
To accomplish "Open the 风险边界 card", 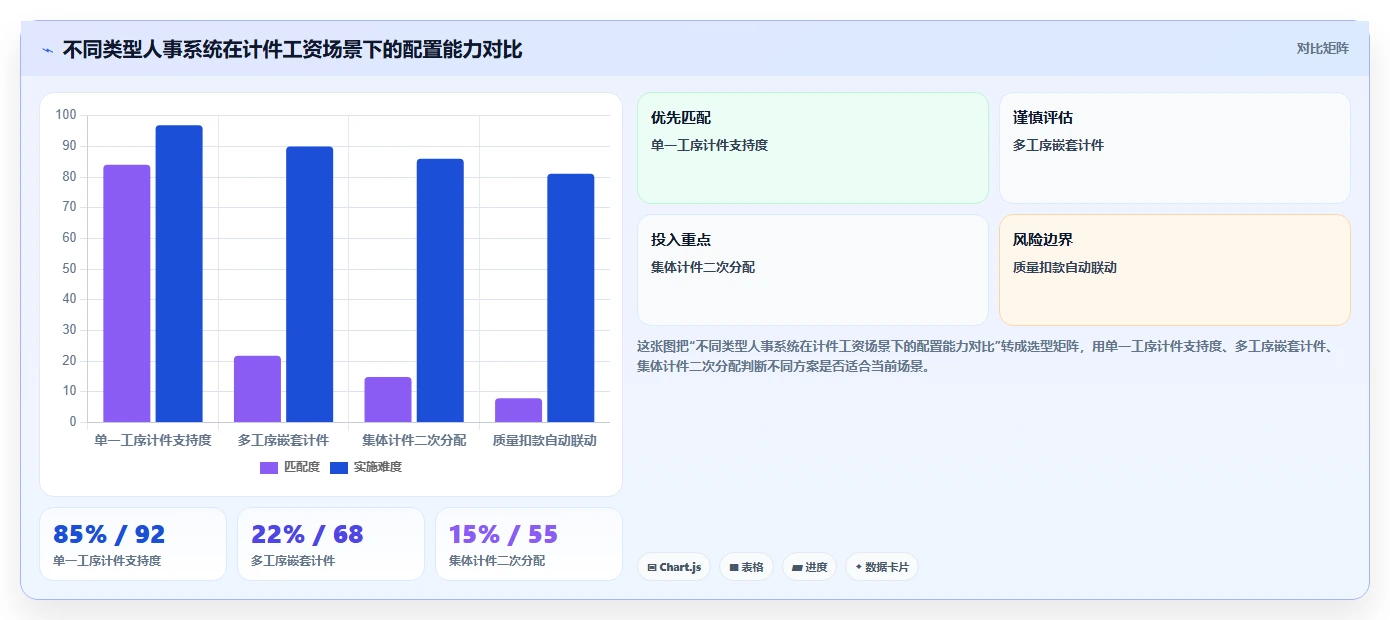I will click(1175, 270).
